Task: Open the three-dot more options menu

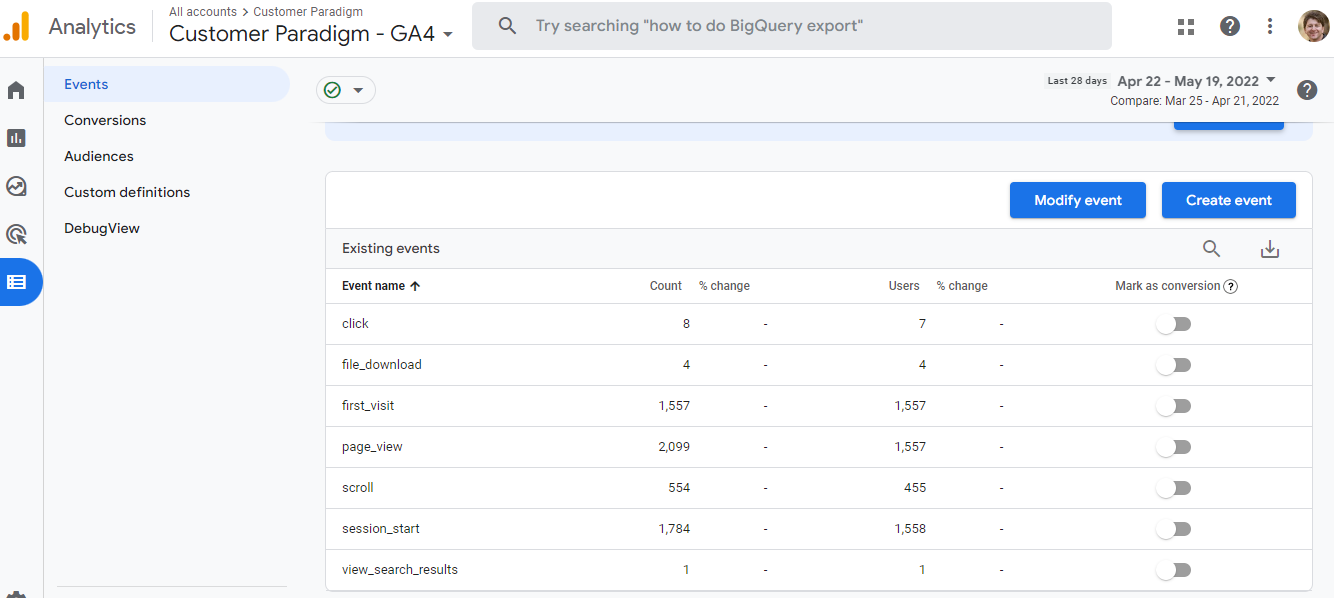Action: click(1270, 26)
